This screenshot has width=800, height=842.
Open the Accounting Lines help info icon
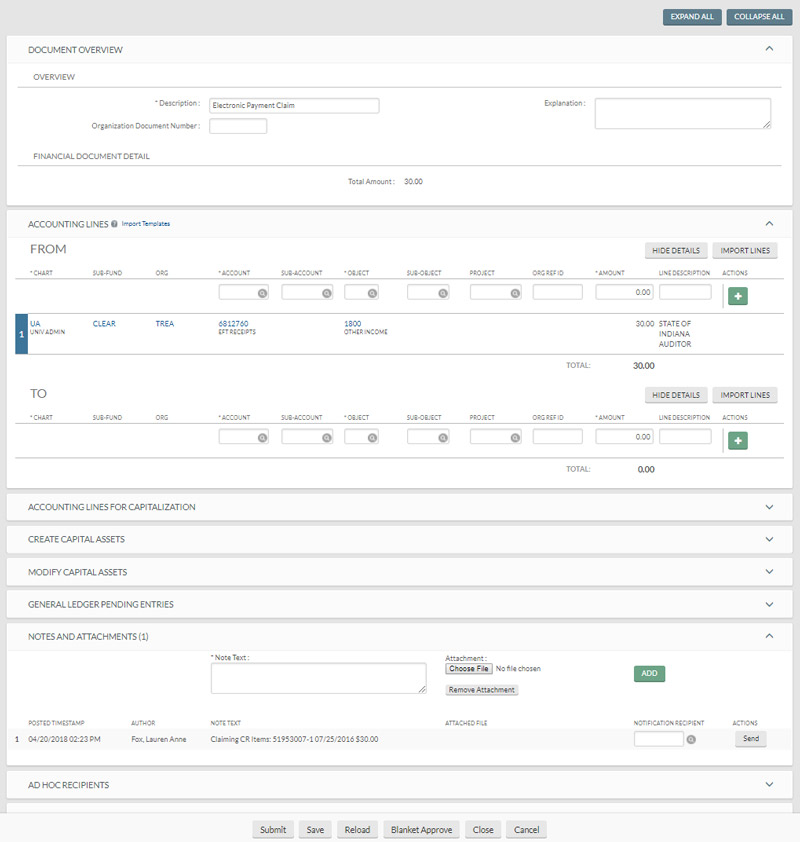point(115,224)
